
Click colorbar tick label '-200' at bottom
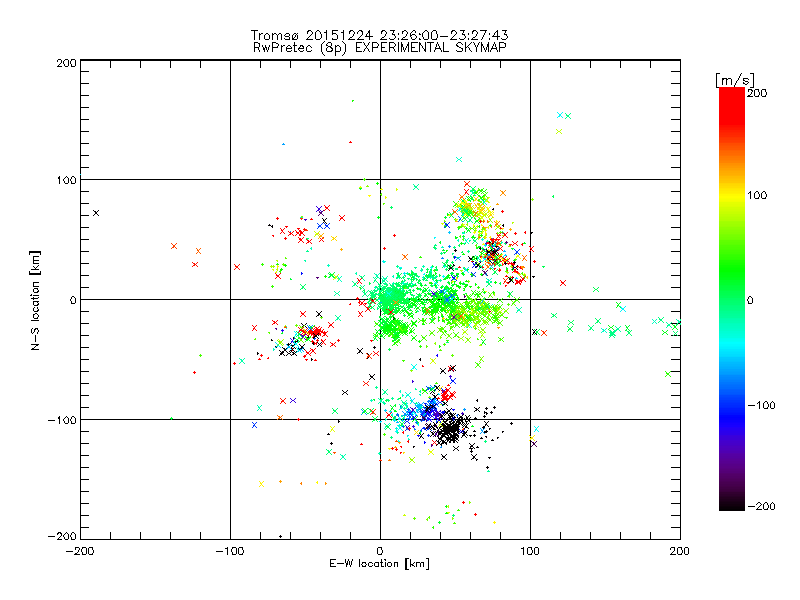pyautogui.click(x=761, y=506)
